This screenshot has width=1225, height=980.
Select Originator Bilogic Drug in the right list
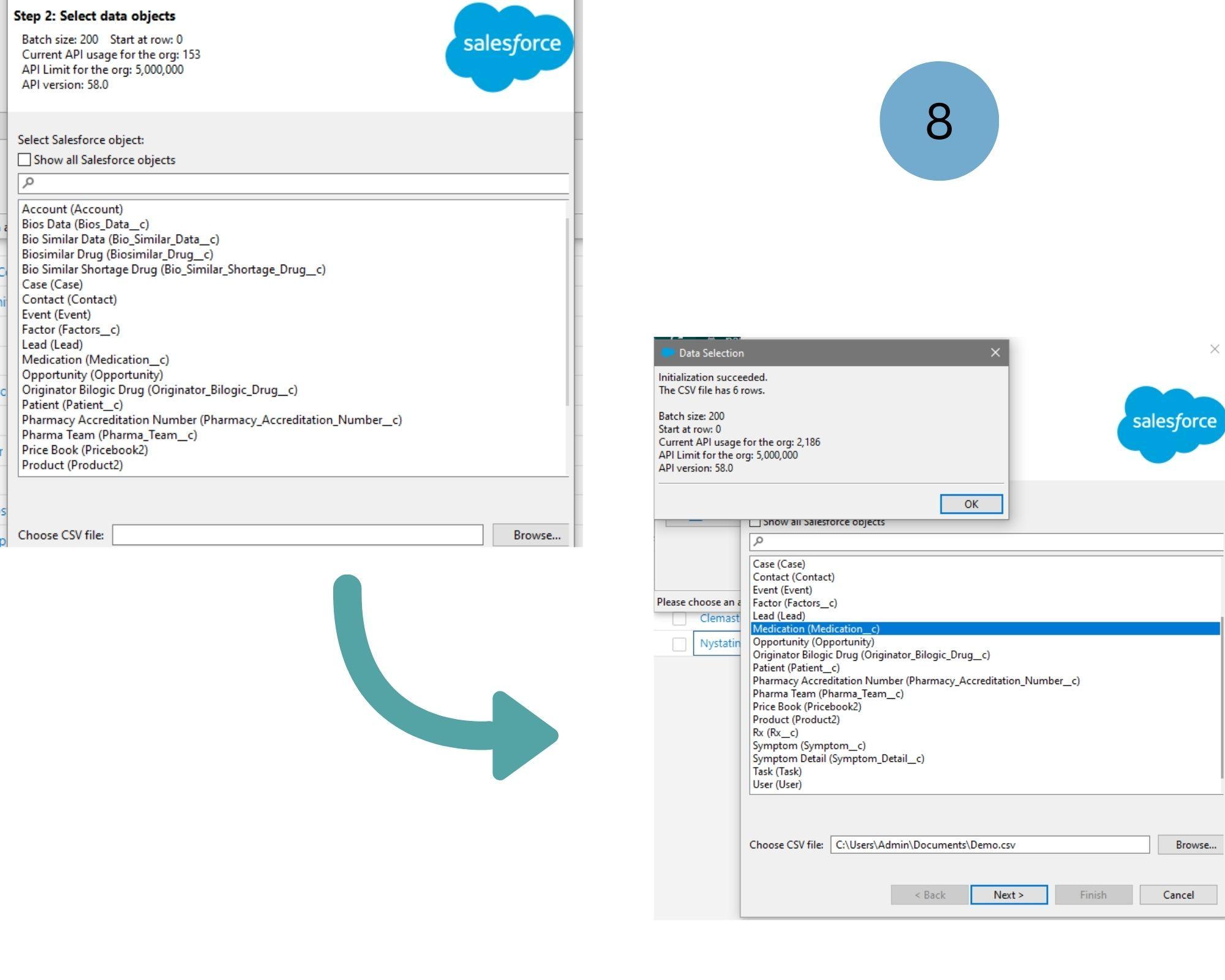[x=872, y=655]
